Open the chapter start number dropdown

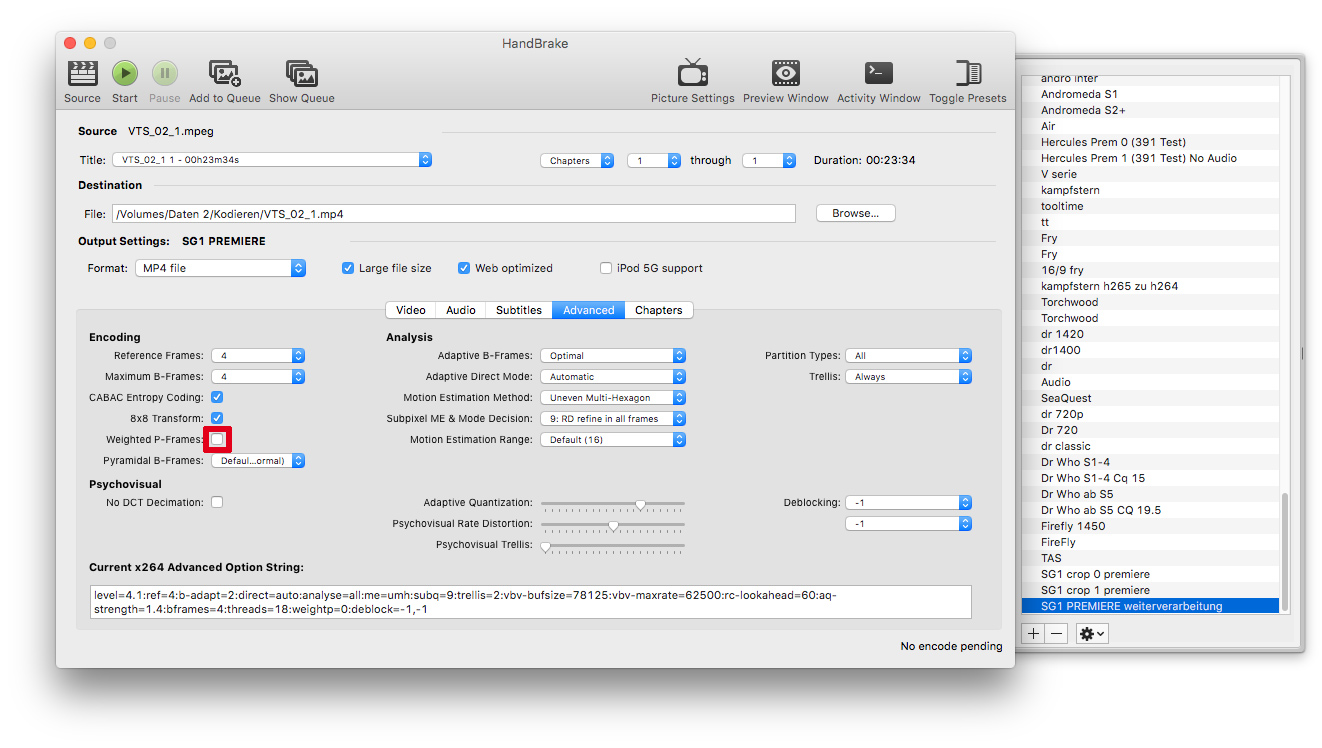pyautogui.click(x=654, y=160)
